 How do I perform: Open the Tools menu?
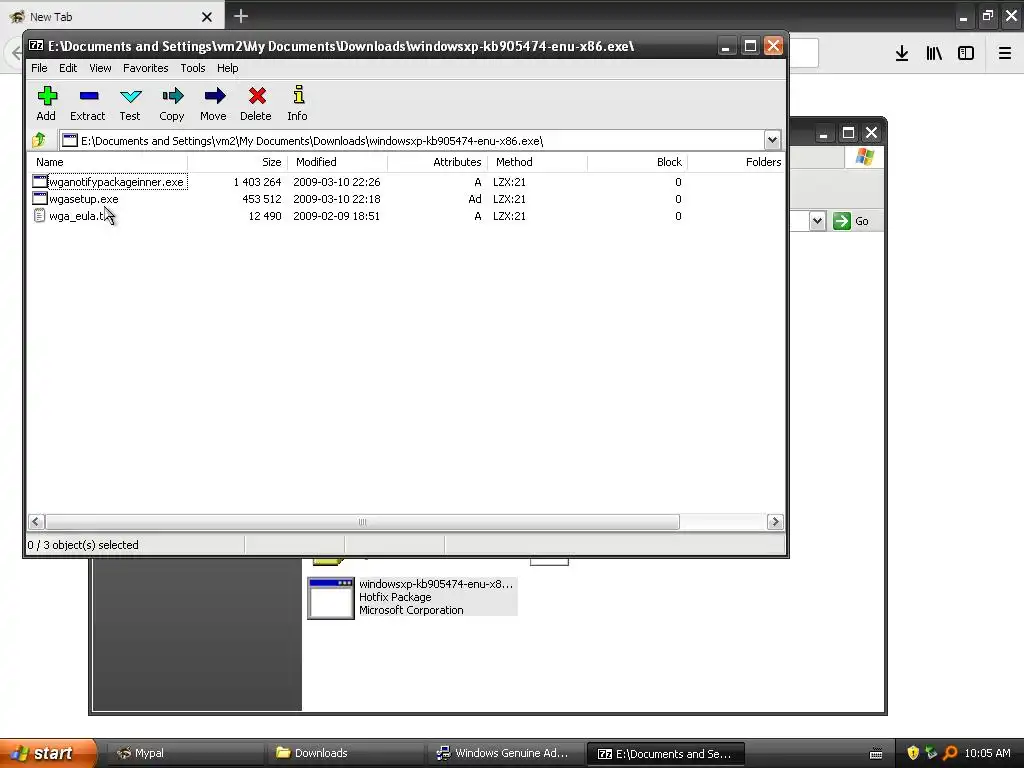(193, 68)
